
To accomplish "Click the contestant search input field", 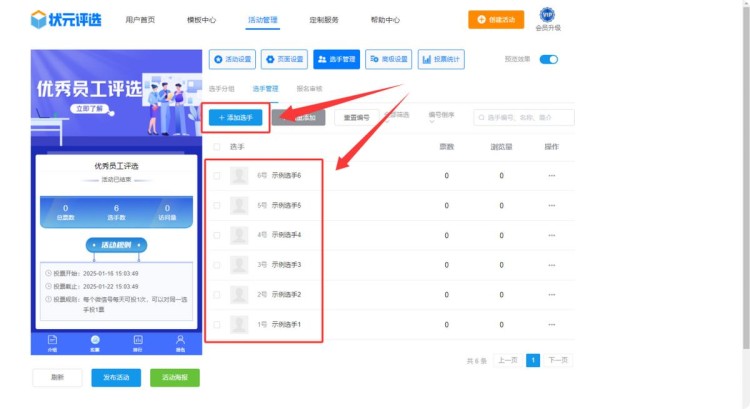I will coord(526,117).
